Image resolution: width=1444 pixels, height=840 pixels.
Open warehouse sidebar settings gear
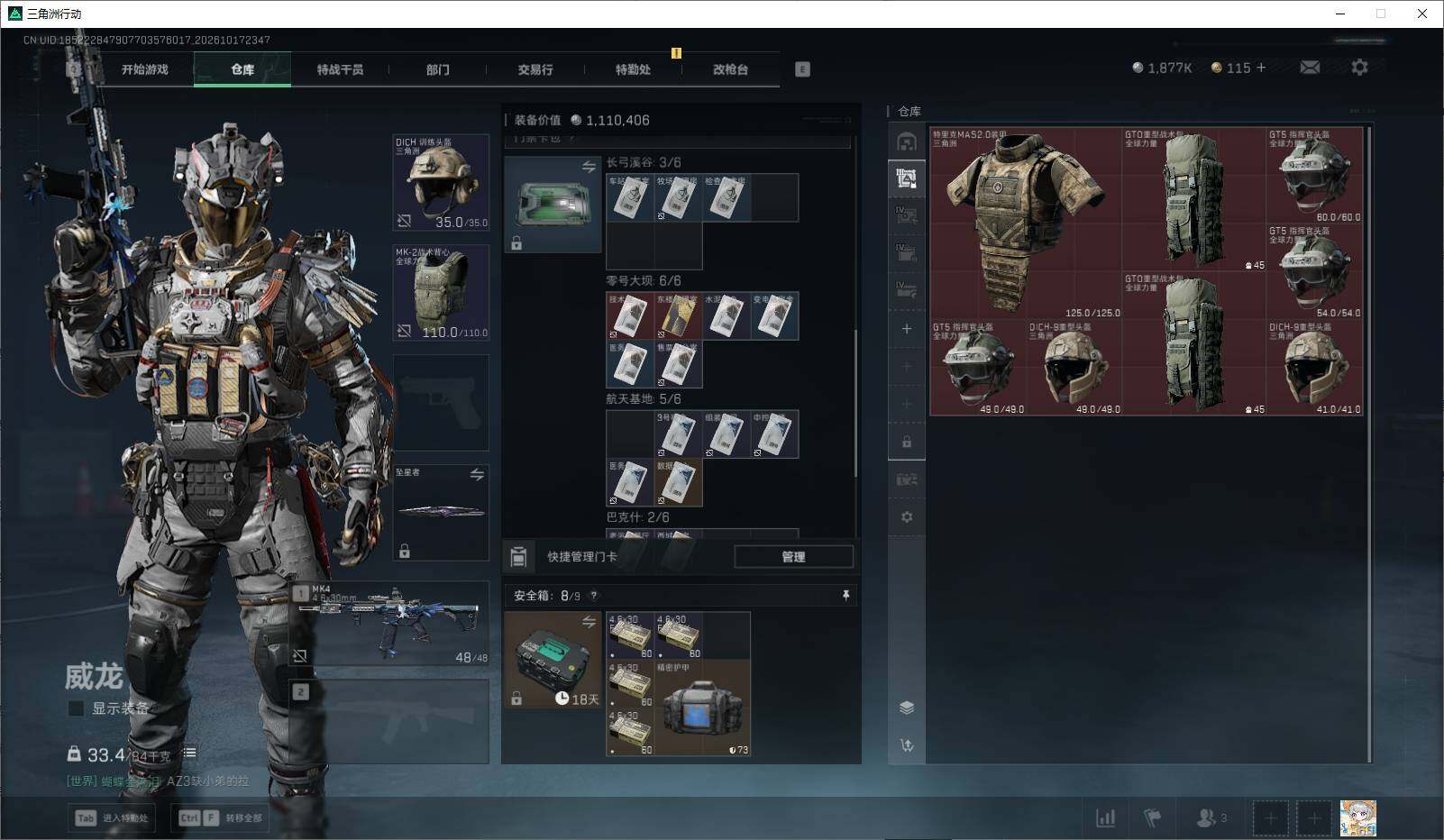point(907,517)
